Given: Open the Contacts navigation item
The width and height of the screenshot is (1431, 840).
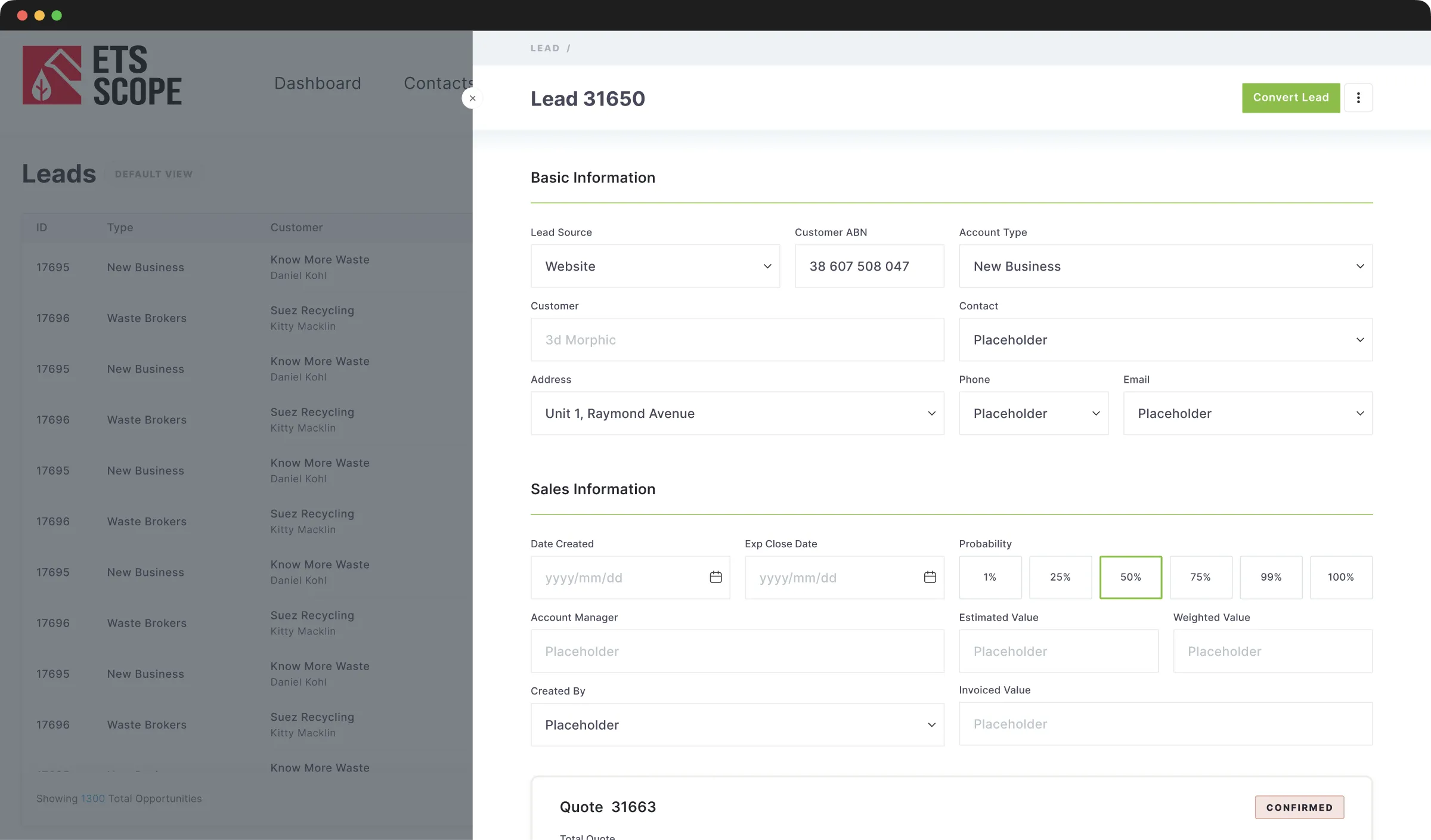Looking at the screenshot, I should coord(439,83).
